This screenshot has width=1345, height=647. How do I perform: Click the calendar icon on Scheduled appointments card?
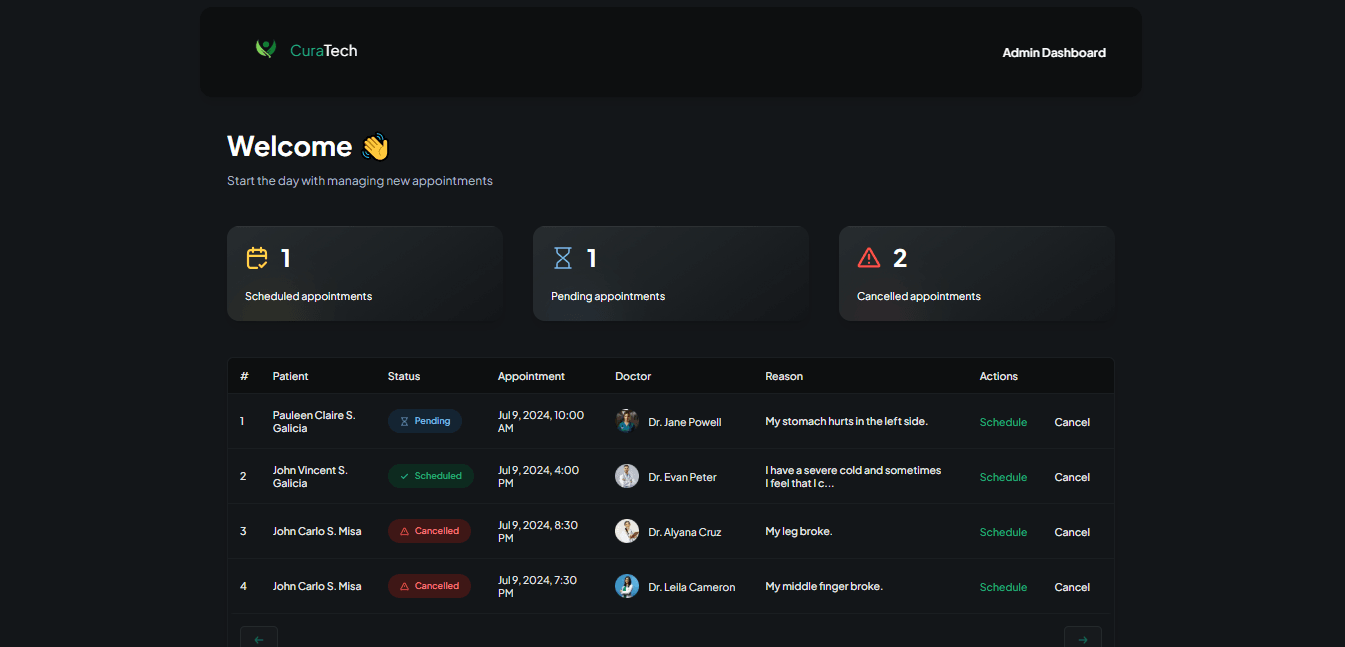[257, 258]
